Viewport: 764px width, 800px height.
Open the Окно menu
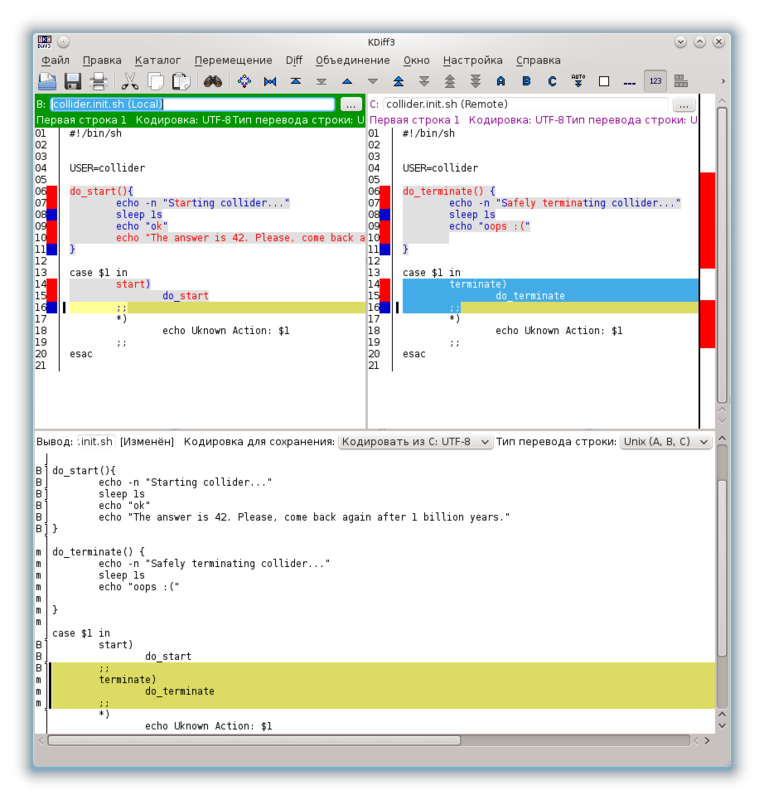tap(416, 60)
